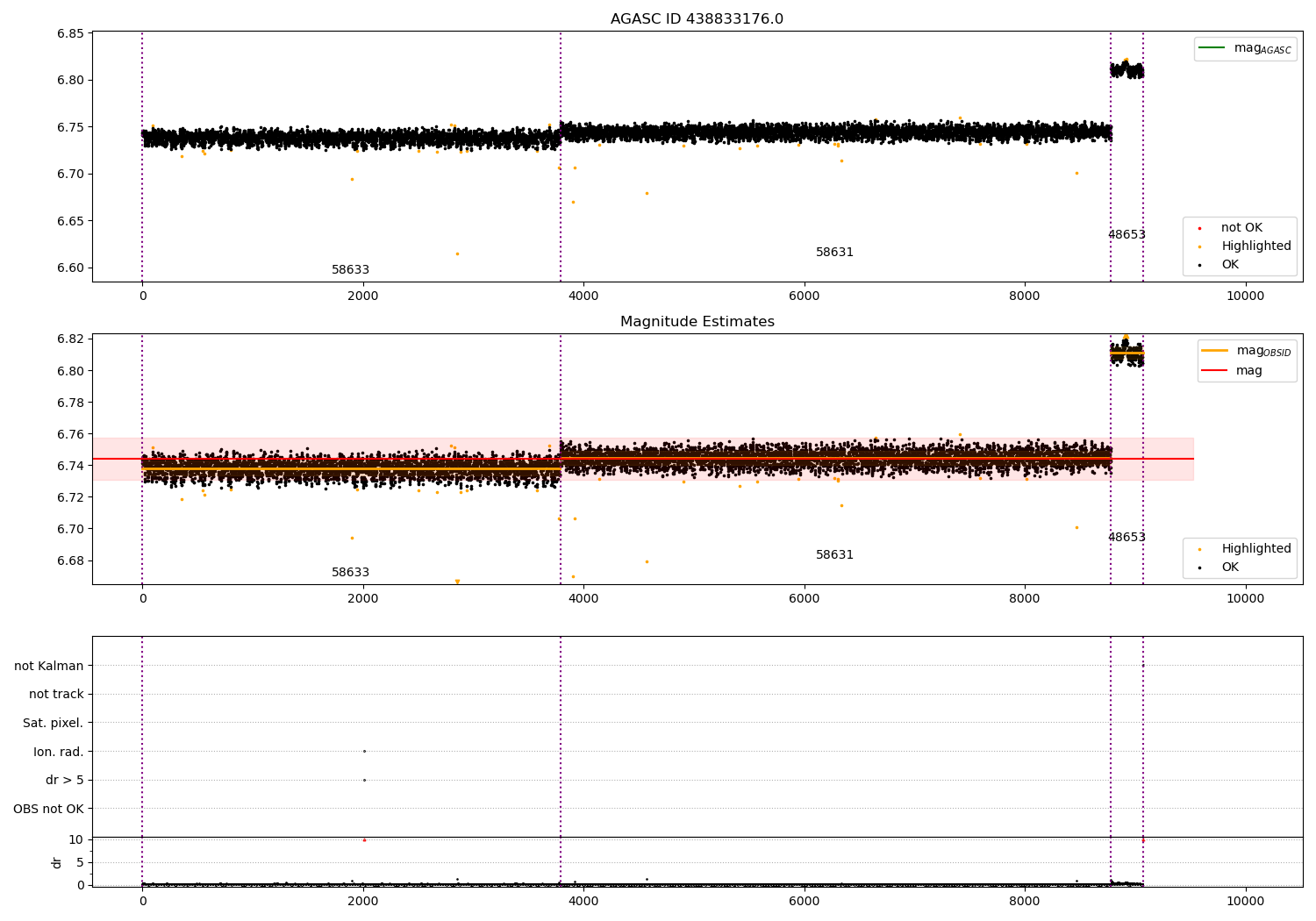The image size is (1316, 921).
Task: Click the 'Ion. rad.' data point near 2000
Action: pos(364,751)
